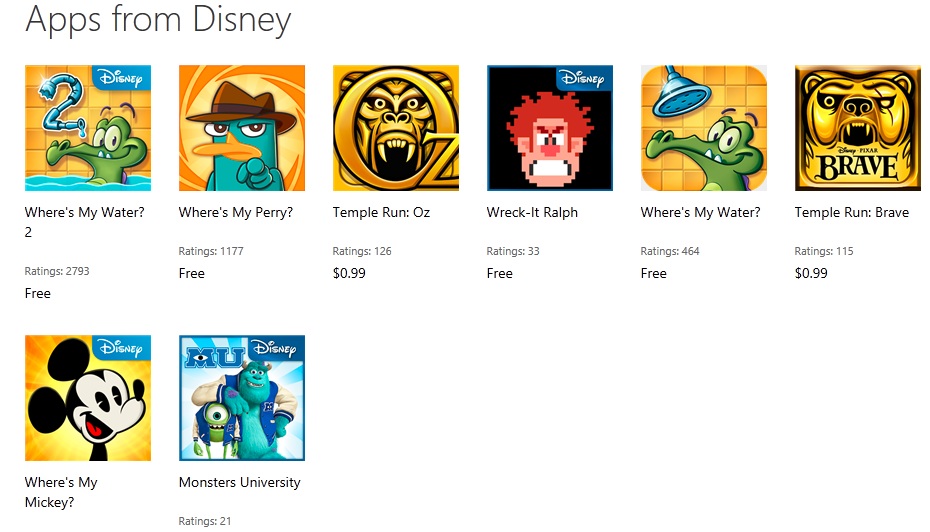Open the Monsters University title link
The height and width of the screenshot is (532, 930).
coord(240,482)
